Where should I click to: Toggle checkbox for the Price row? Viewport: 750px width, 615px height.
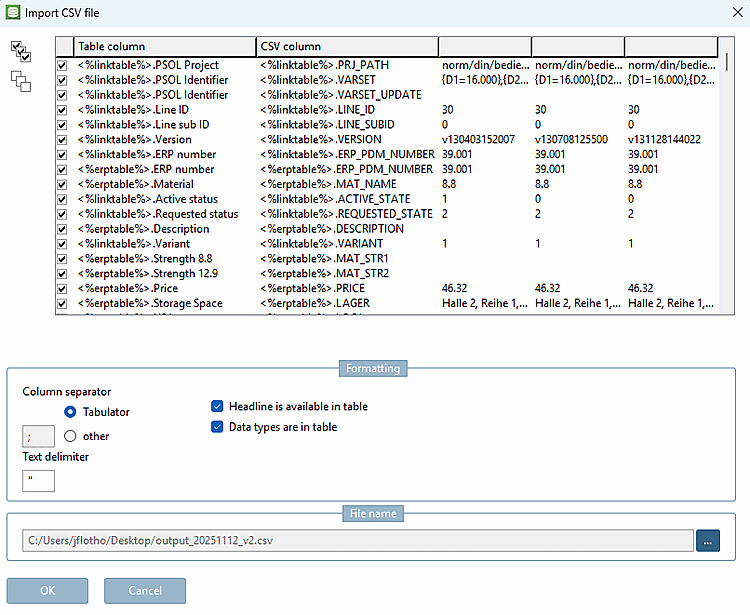(x=62, y=288)
